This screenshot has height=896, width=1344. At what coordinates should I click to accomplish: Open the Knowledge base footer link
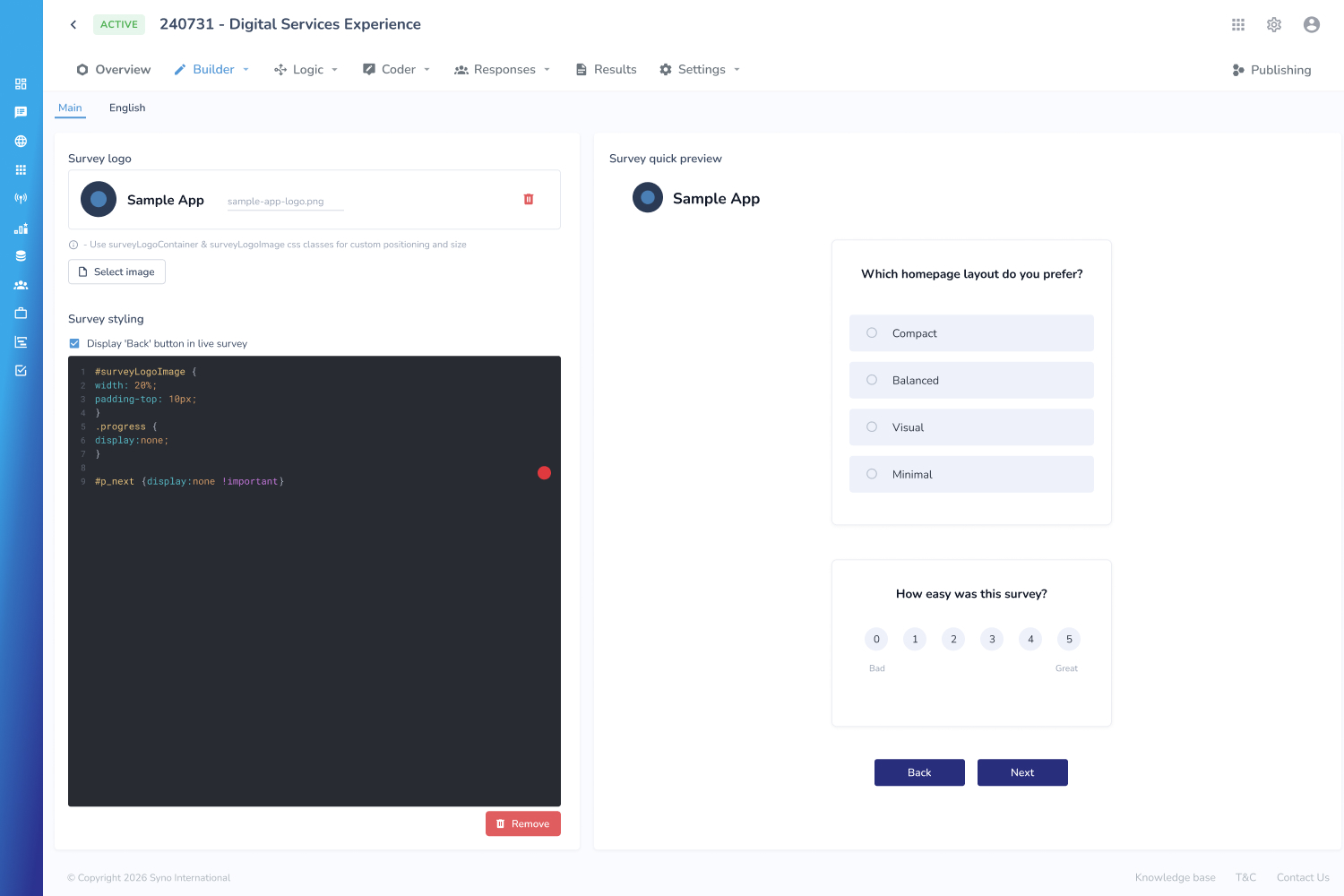point(1176,877)
